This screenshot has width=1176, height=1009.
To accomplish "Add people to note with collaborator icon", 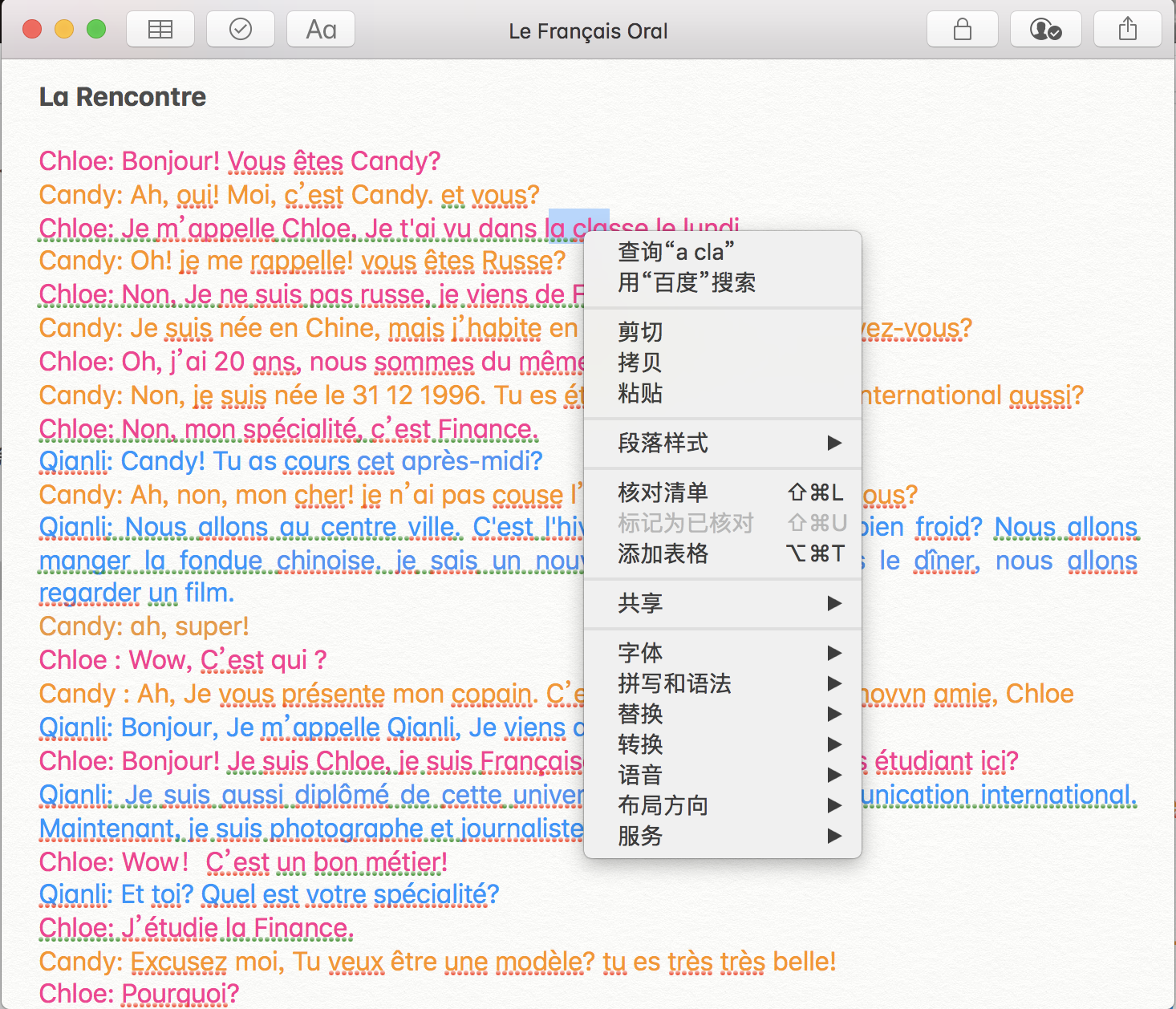I will 1046,30.
